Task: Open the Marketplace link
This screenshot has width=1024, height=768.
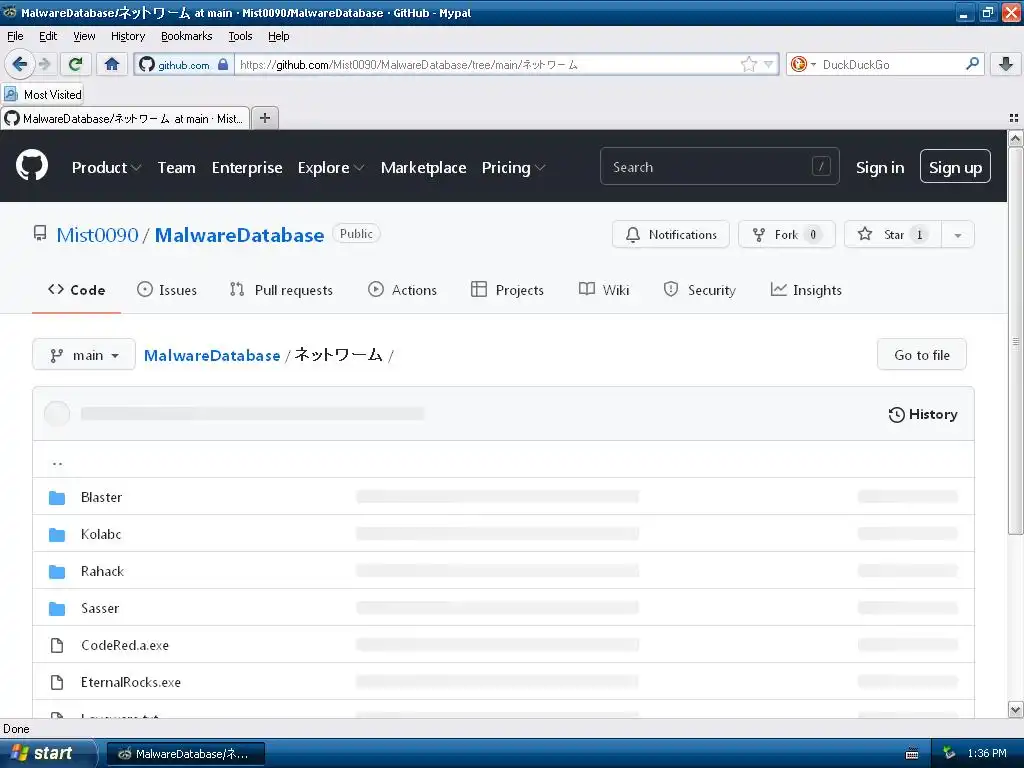Action: [x=423, y=168]
